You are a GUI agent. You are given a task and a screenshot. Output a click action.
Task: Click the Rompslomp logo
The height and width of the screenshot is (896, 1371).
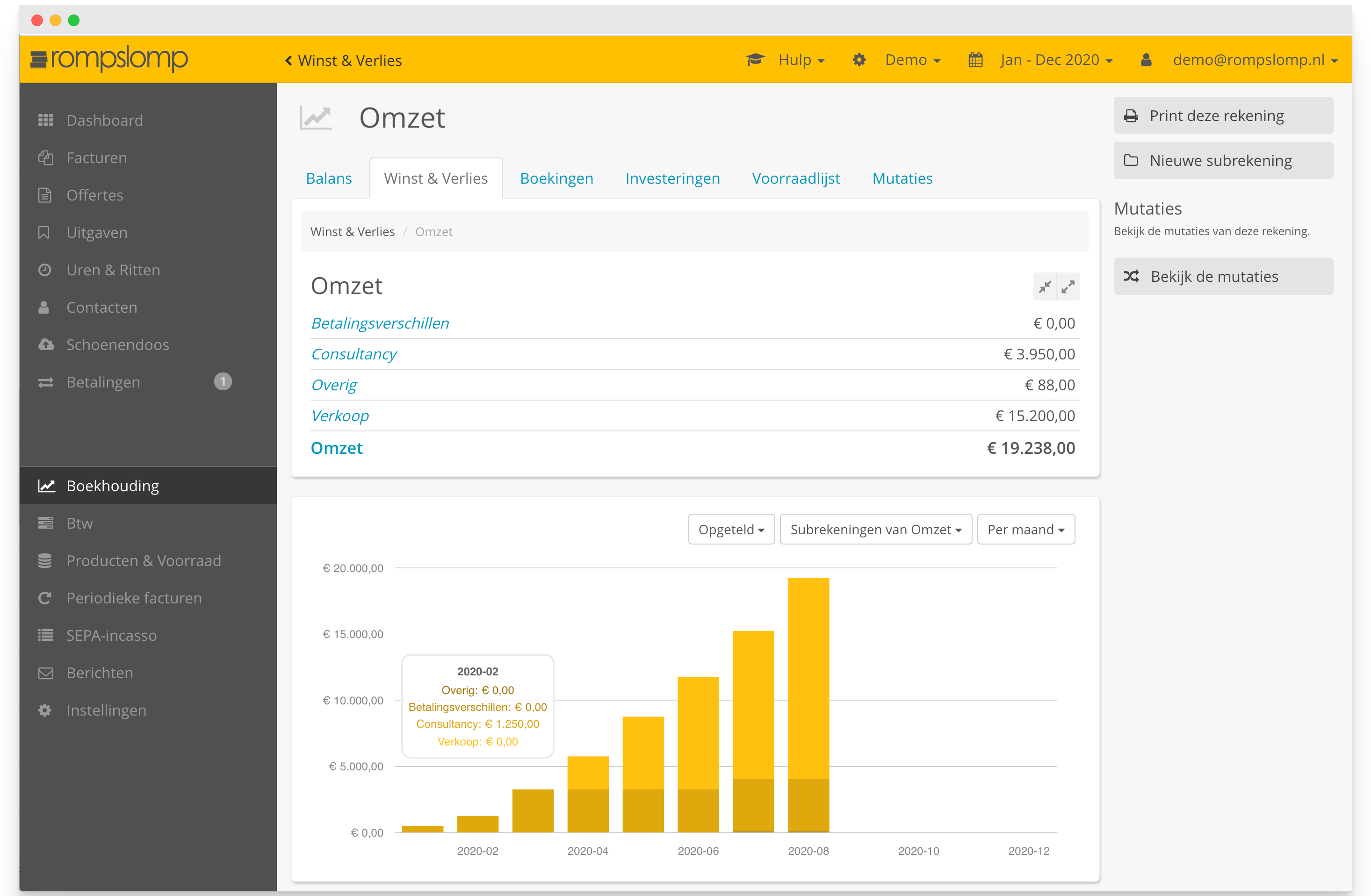point(109,59)
